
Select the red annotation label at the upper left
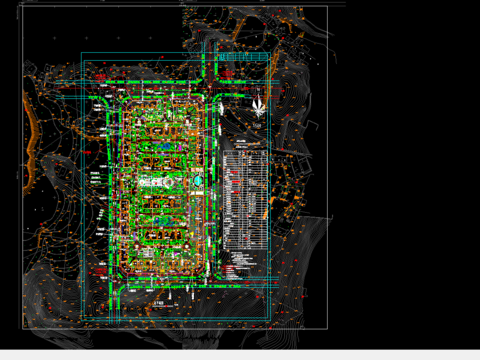(101, 78)
